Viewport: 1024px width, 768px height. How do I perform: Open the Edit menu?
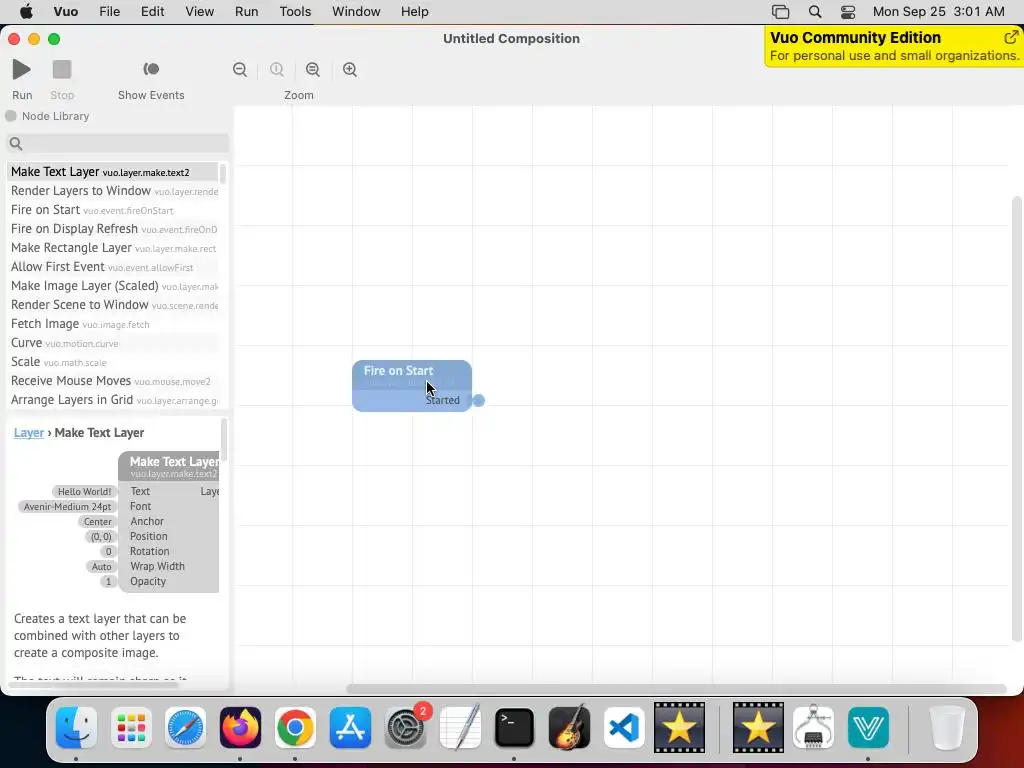pos(152,11)
